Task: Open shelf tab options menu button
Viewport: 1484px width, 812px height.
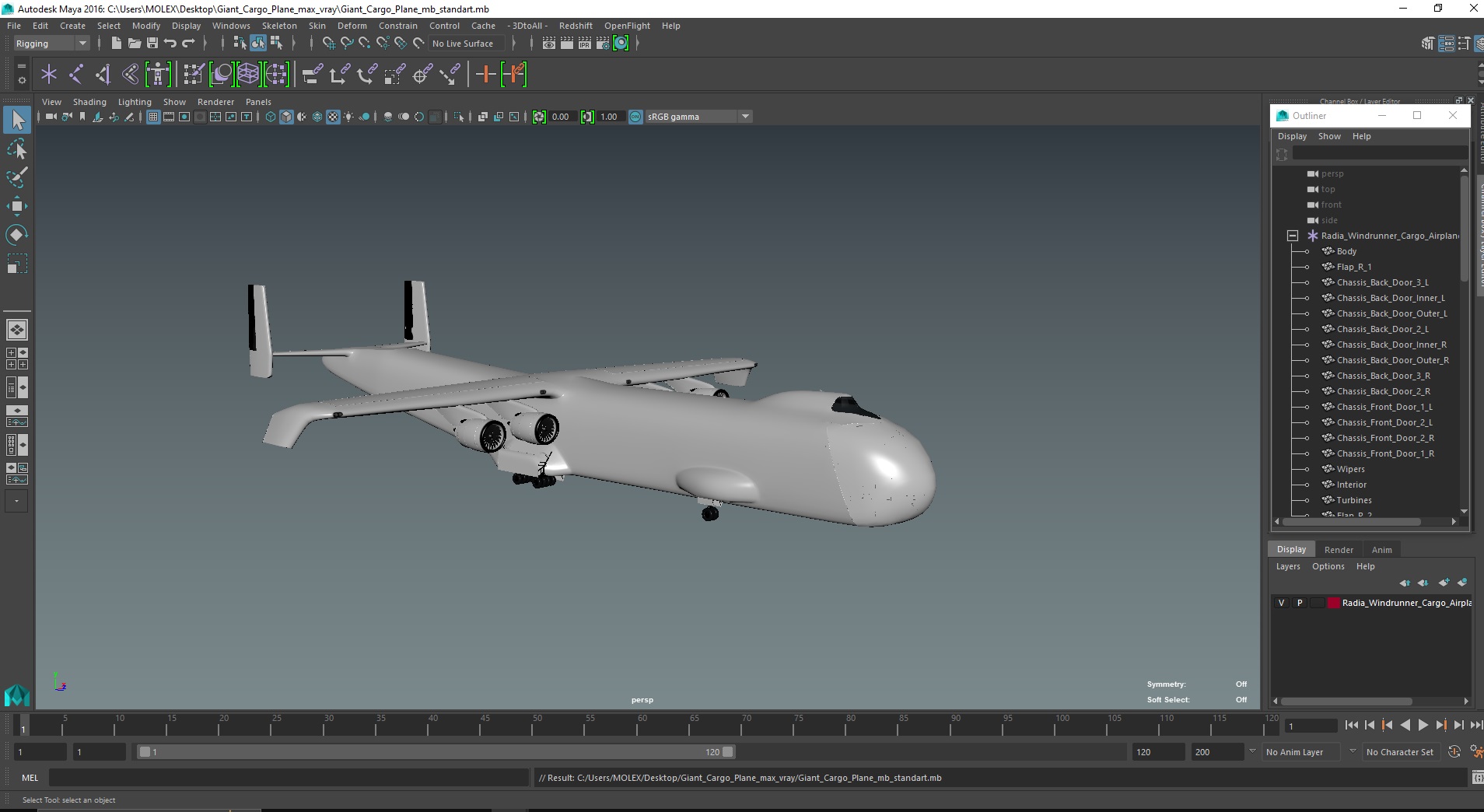Action: [x=22, y=68]
